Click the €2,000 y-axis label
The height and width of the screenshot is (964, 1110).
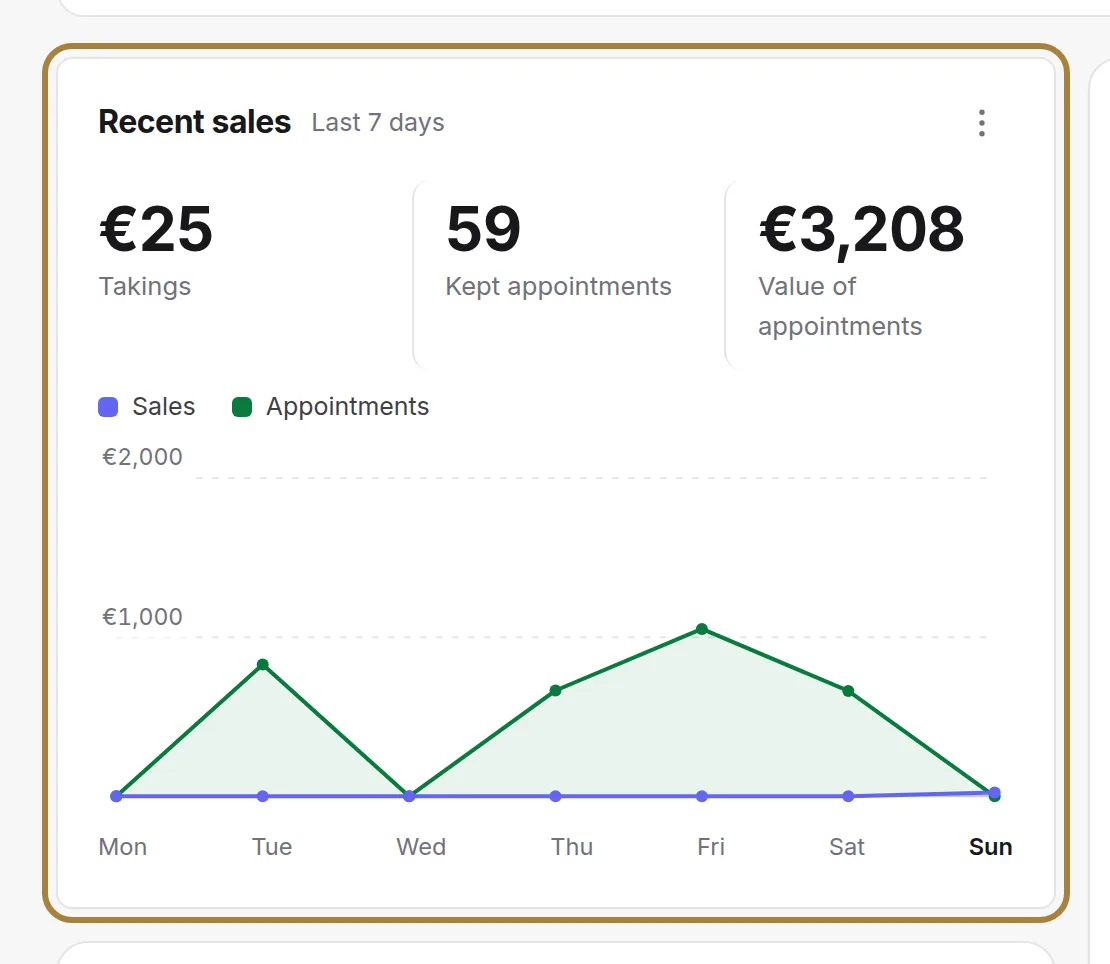point(142,457)
